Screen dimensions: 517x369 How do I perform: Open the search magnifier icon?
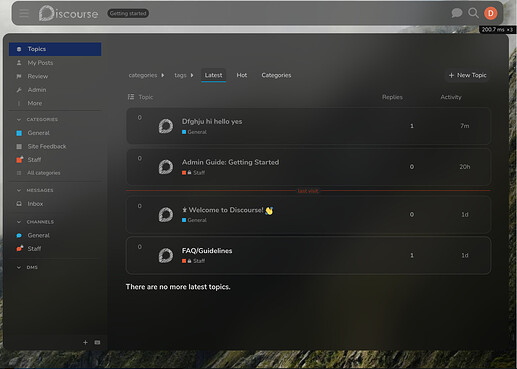(473, 13)
